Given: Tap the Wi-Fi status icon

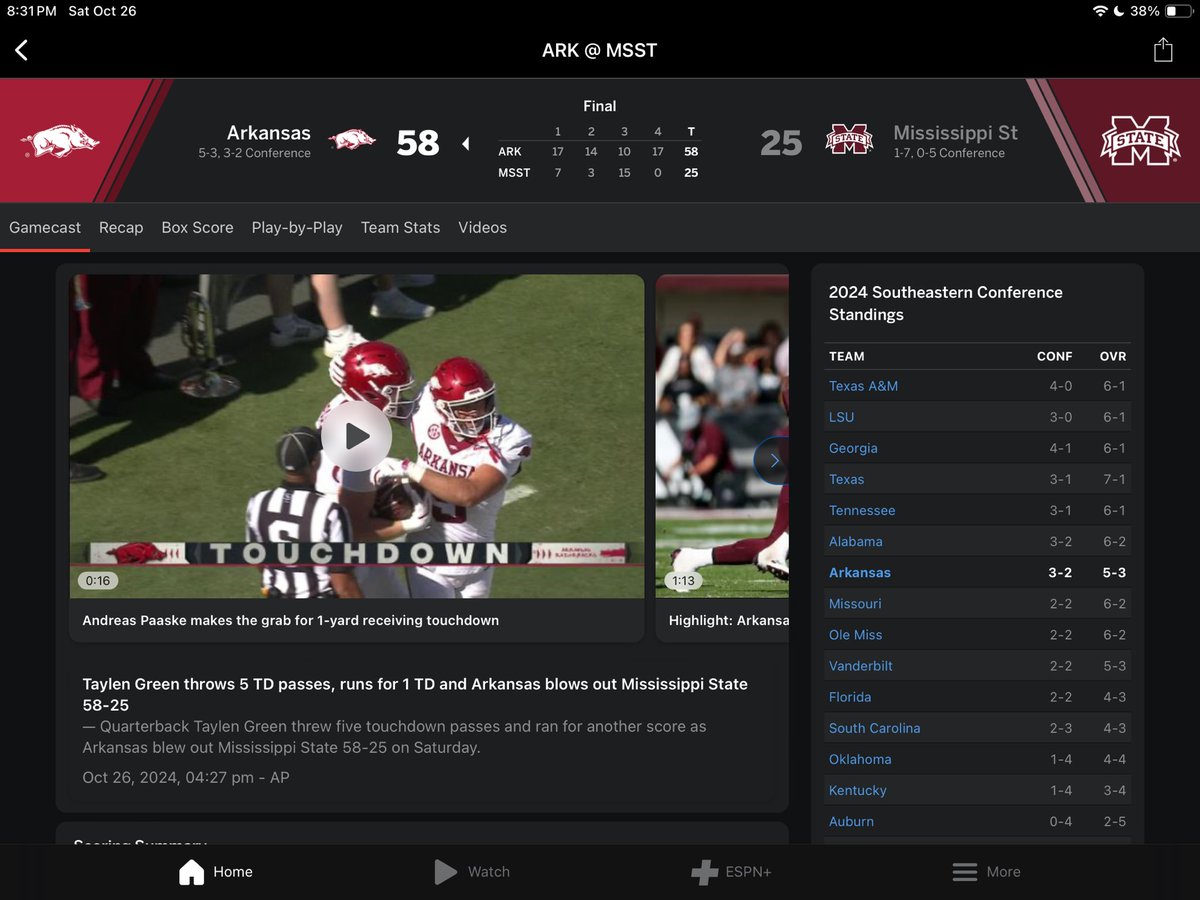Looking at the screenshot, I should point(1100,11).
